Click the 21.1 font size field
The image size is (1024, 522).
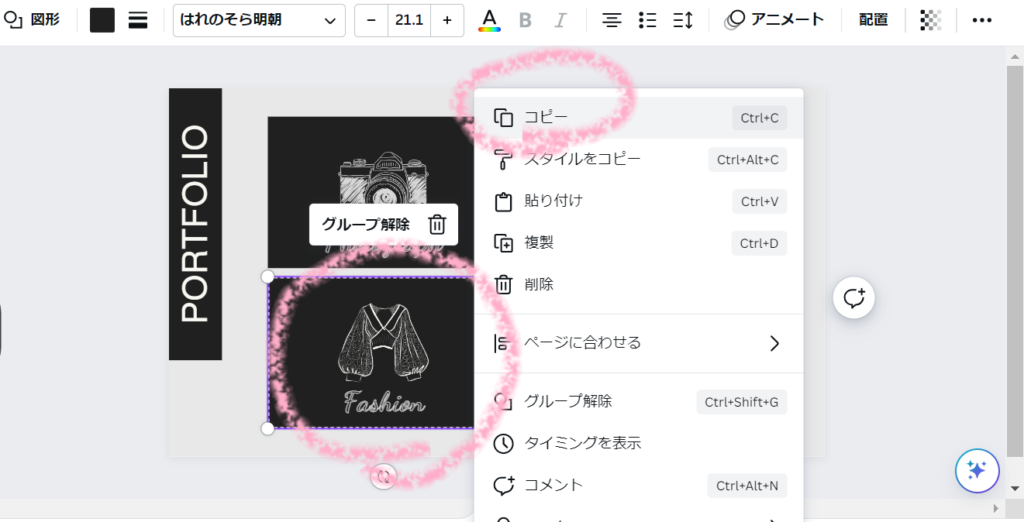coord(409,20)
